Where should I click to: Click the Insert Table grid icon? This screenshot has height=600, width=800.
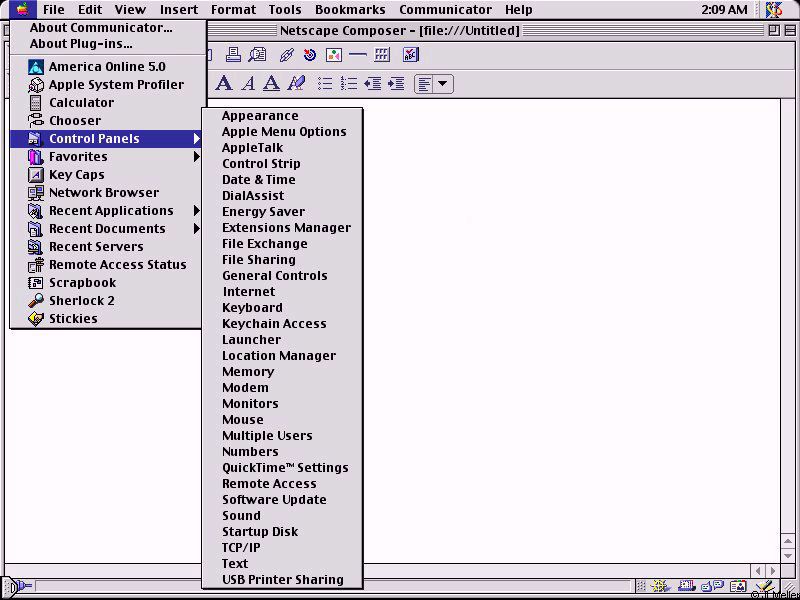[382, 55]
